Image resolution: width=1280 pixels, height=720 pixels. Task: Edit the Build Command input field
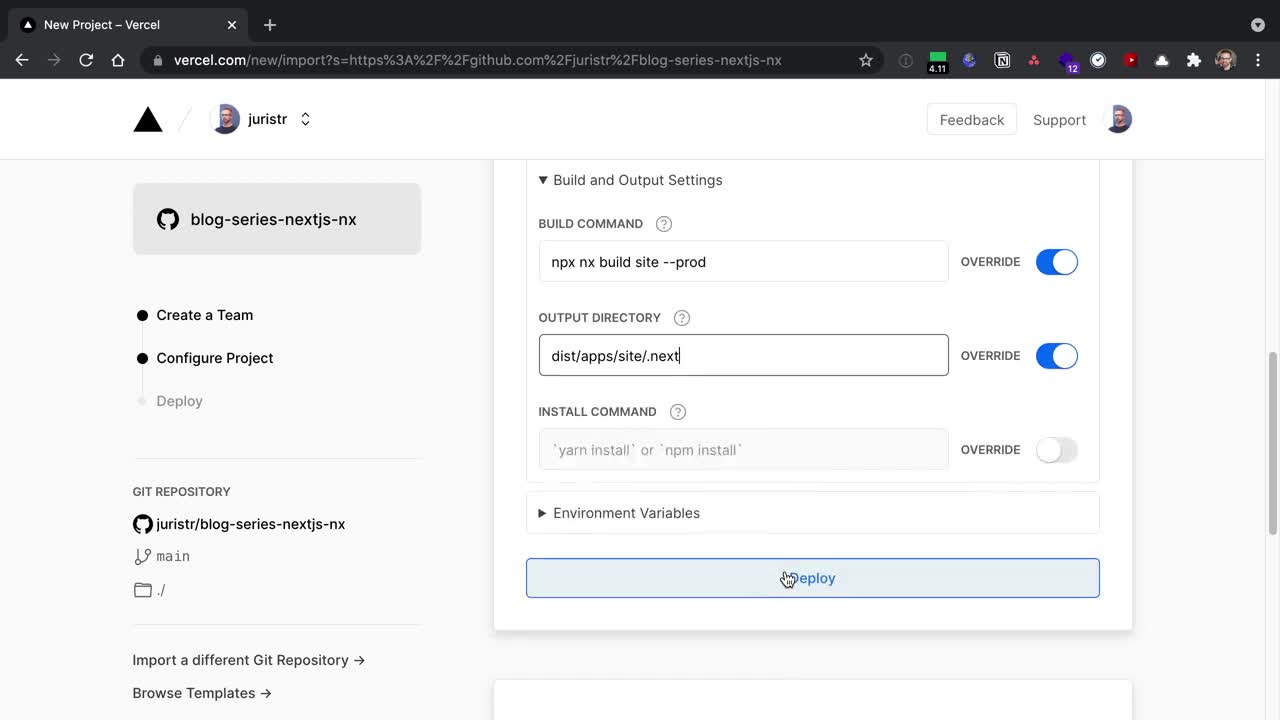pos(743,262)
